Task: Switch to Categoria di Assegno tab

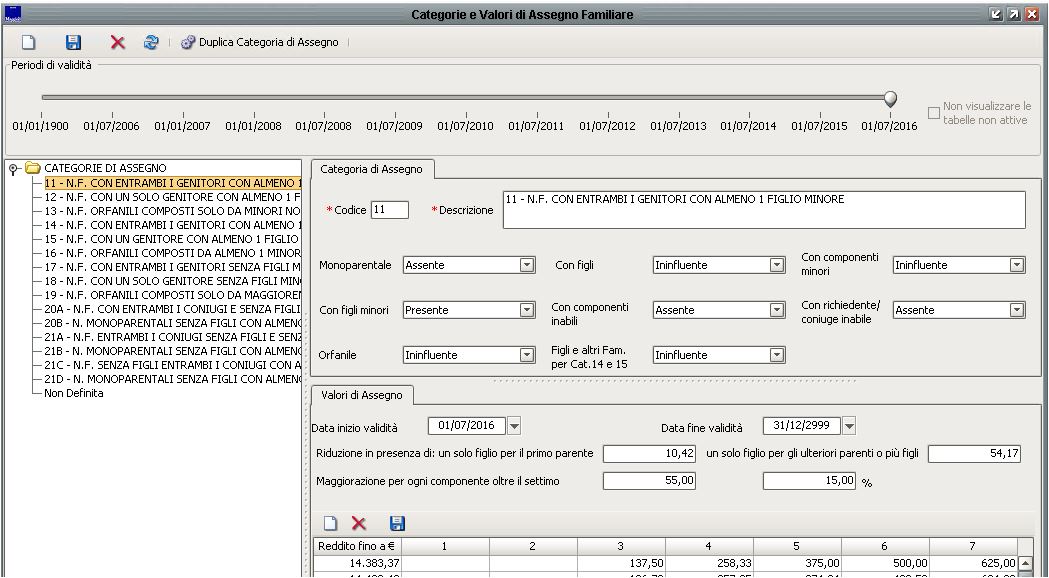Action: (x=371, y=169)
